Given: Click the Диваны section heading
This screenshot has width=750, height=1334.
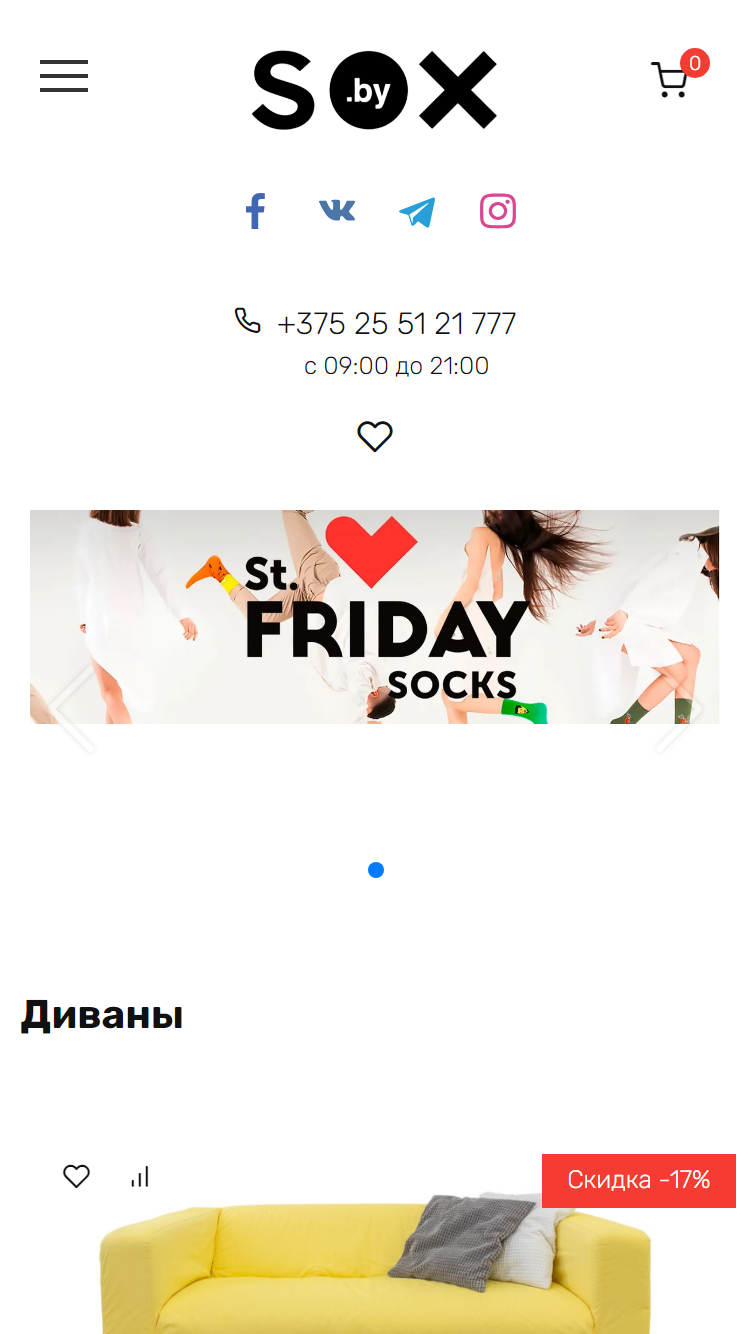Looking at the screenshot, I should [102, 1015].
